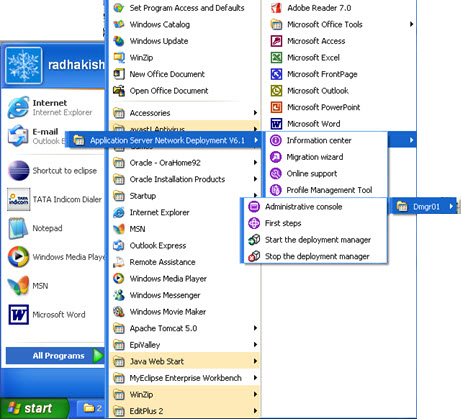The height and width of the screenshot is (419, 461).
Task: Open the Dmgr01 profile folder
Action: point(422,207)
